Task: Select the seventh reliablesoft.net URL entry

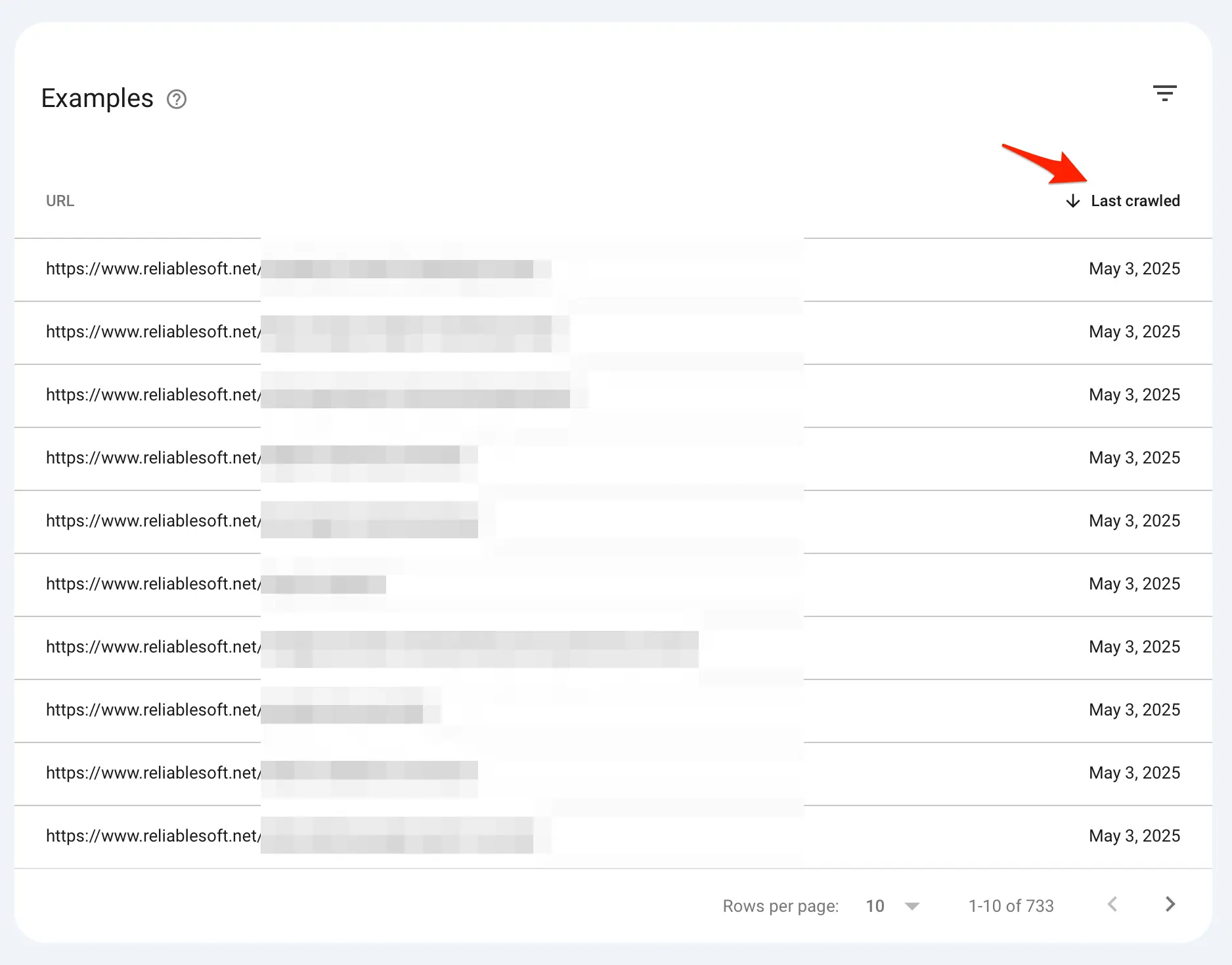Action: point(153,647)
